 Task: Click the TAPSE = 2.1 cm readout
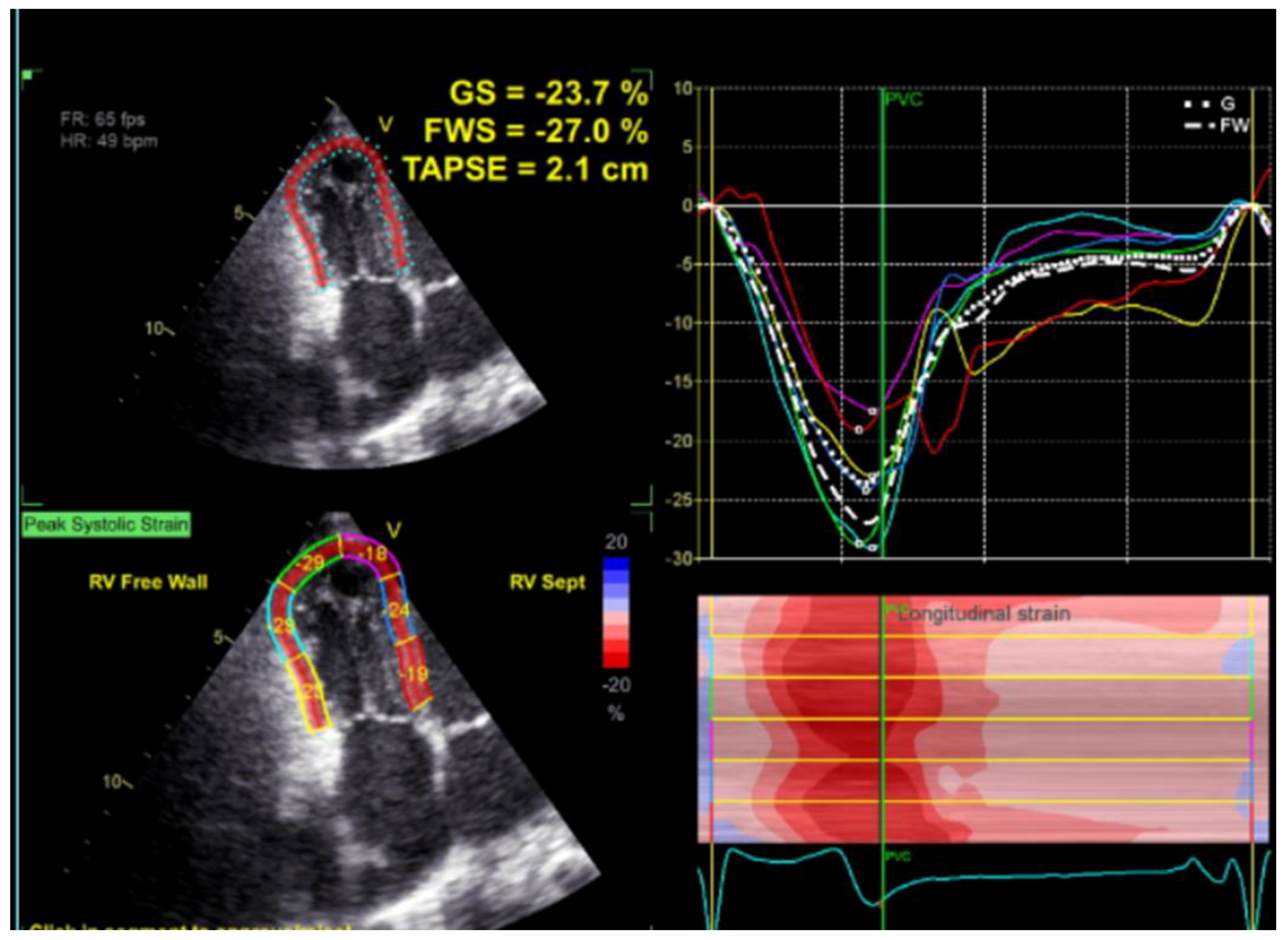(525, 170)
